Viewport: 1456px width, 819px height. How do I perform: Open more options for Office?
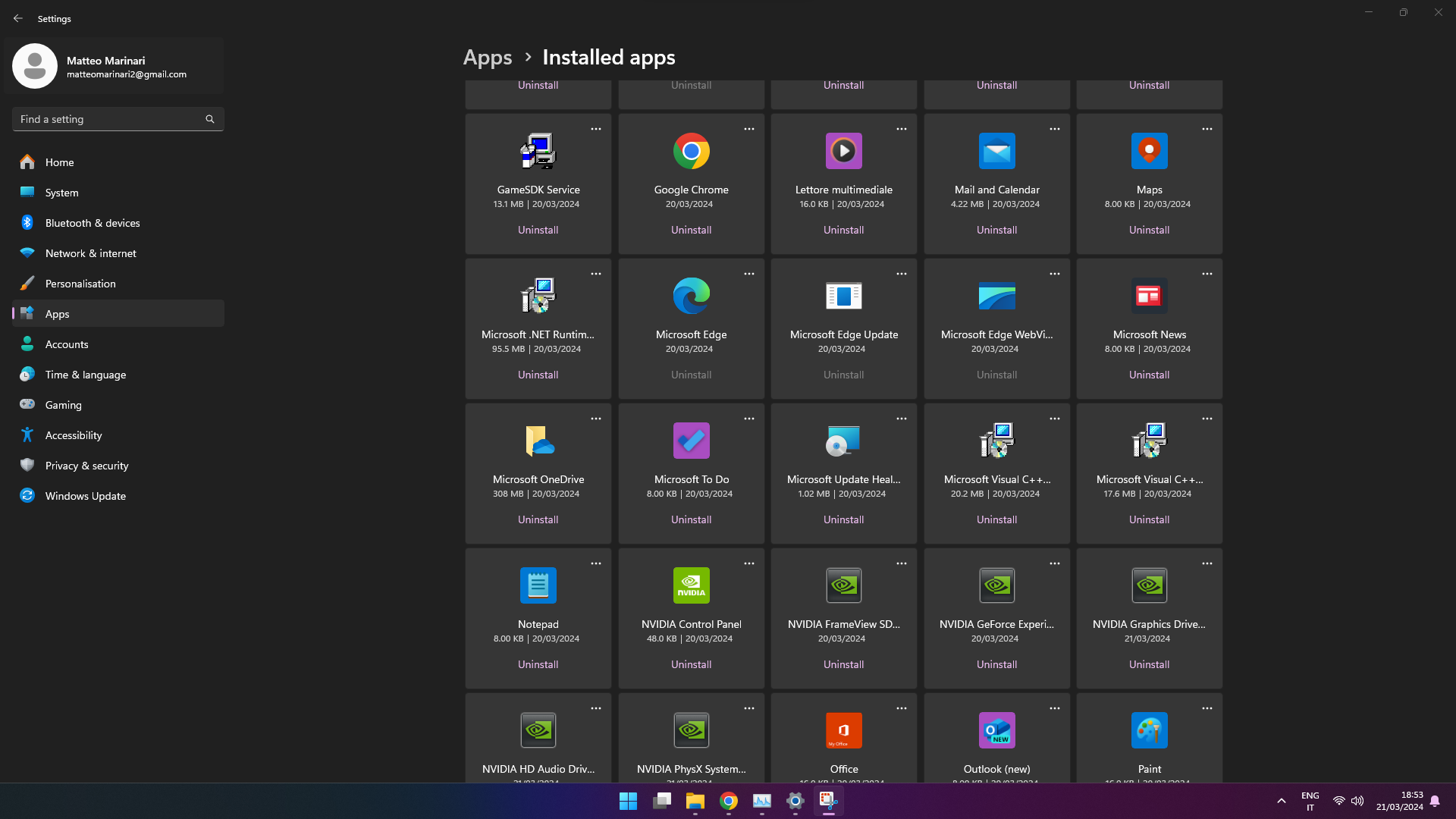tap(901, 708)
